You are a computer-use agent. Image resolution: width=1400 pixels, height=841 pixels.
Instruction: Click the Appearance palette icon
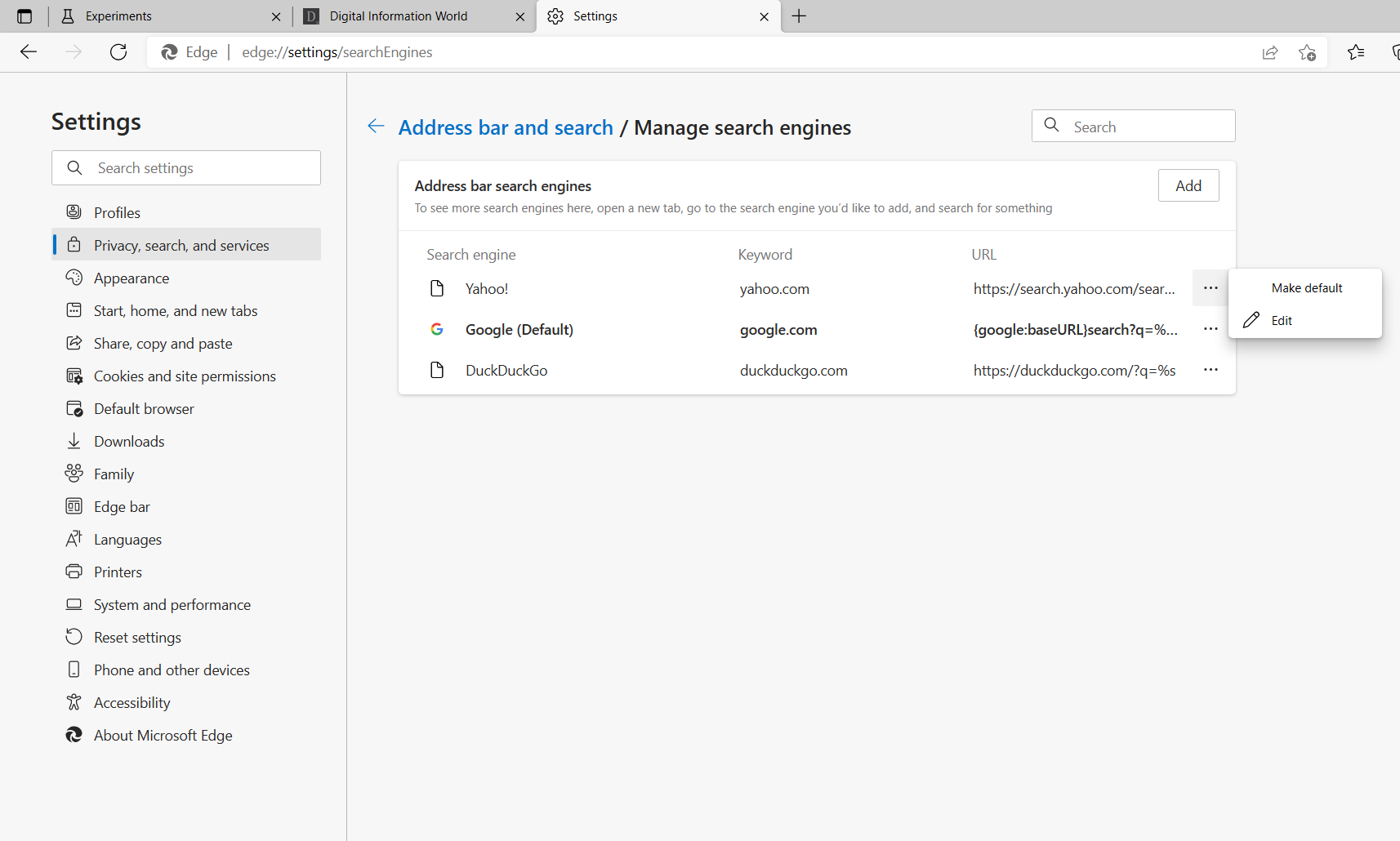coord(74,278)
